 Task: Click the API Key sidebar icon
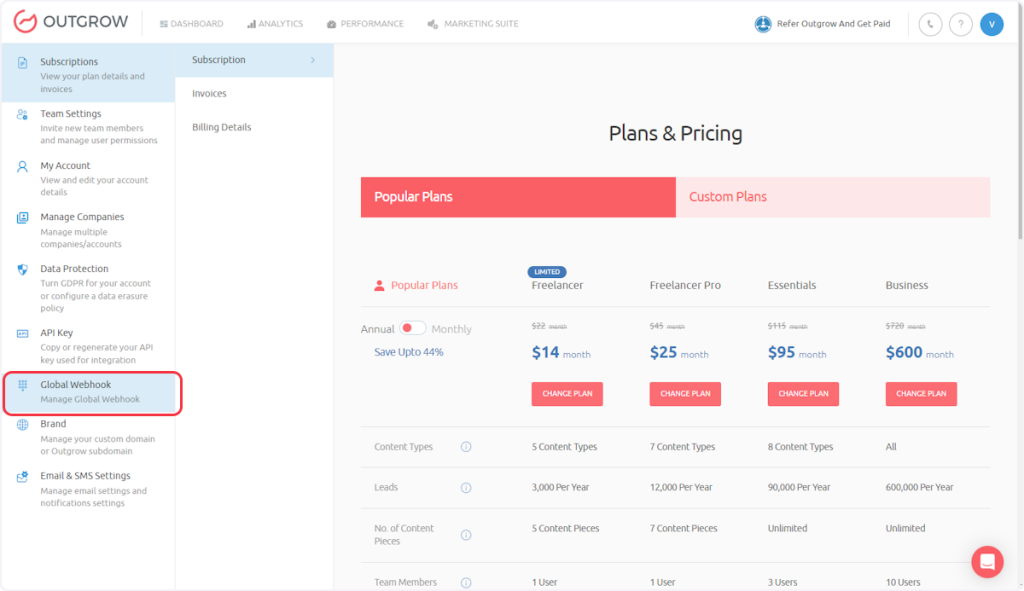click(22, 333)
